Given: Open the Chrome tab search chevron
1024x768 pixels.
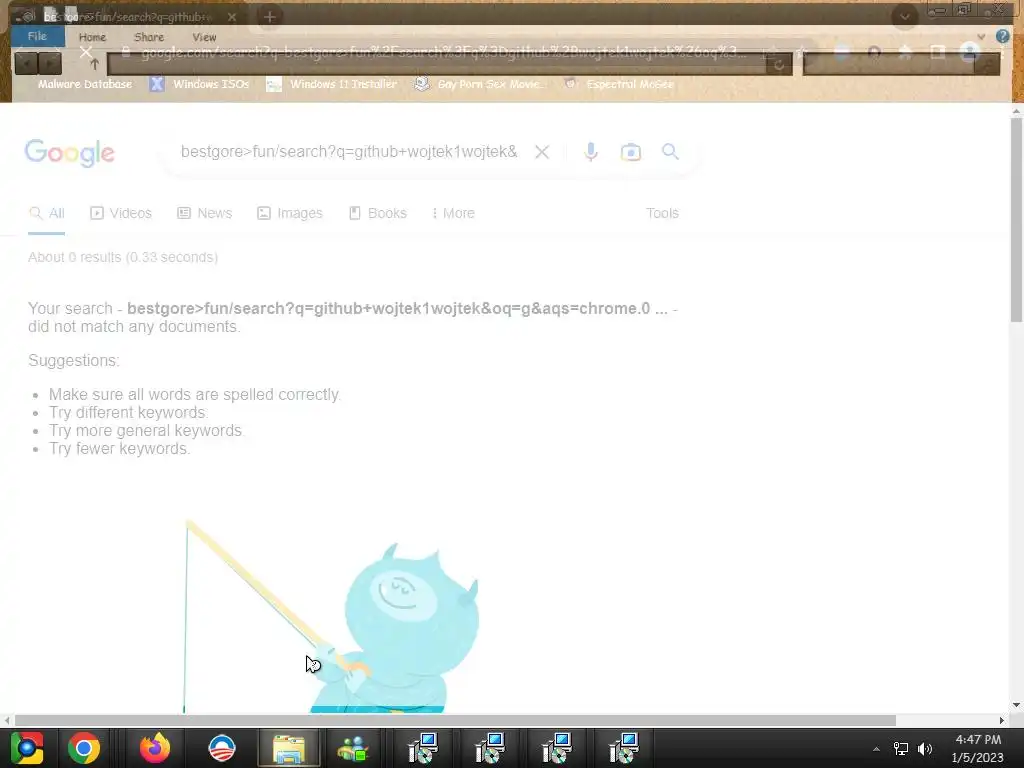Looking at the screenshot, I should (x=904, y=16).
